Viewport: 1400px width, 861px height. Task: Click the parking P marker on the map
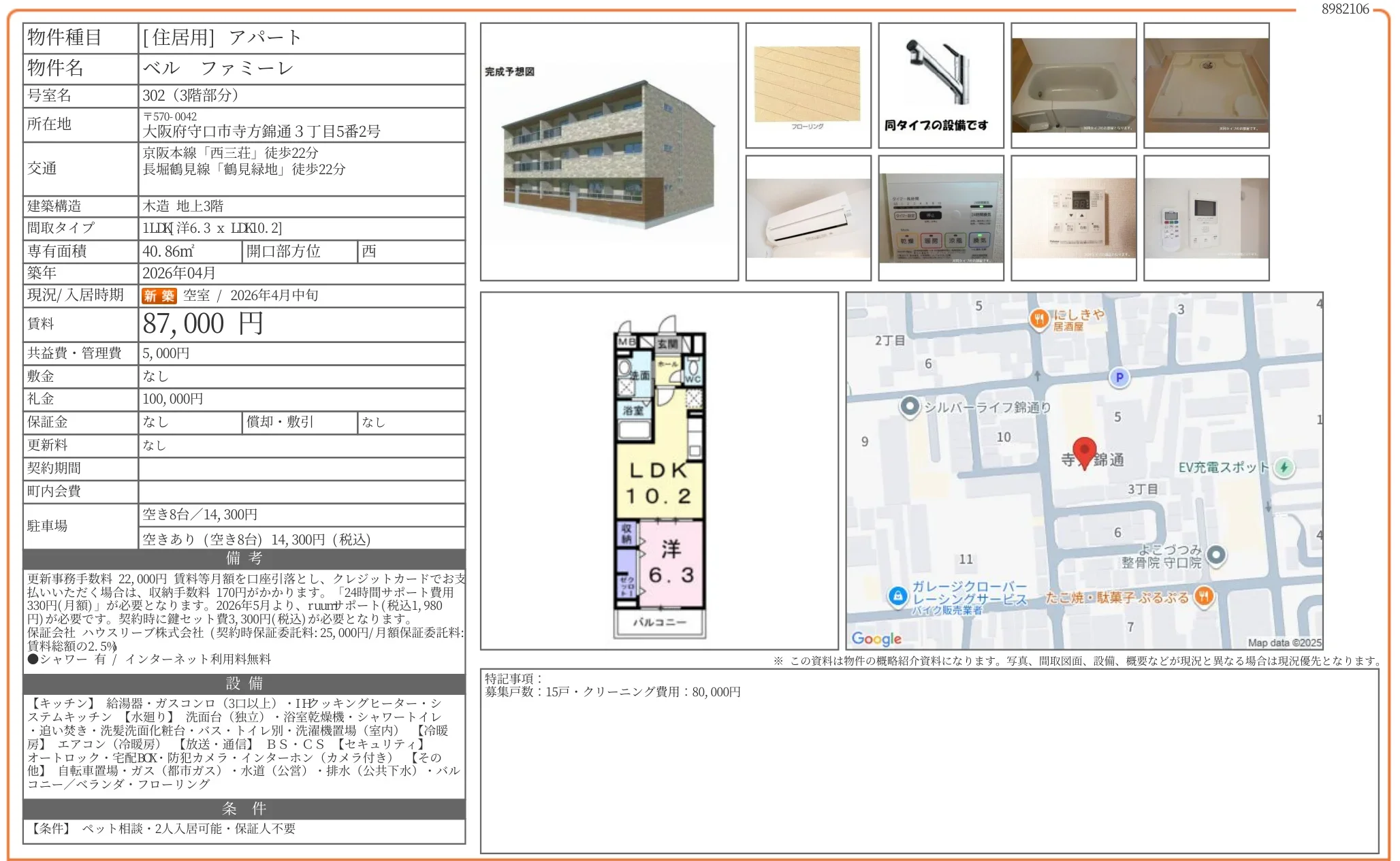(x=1119, y=377)
